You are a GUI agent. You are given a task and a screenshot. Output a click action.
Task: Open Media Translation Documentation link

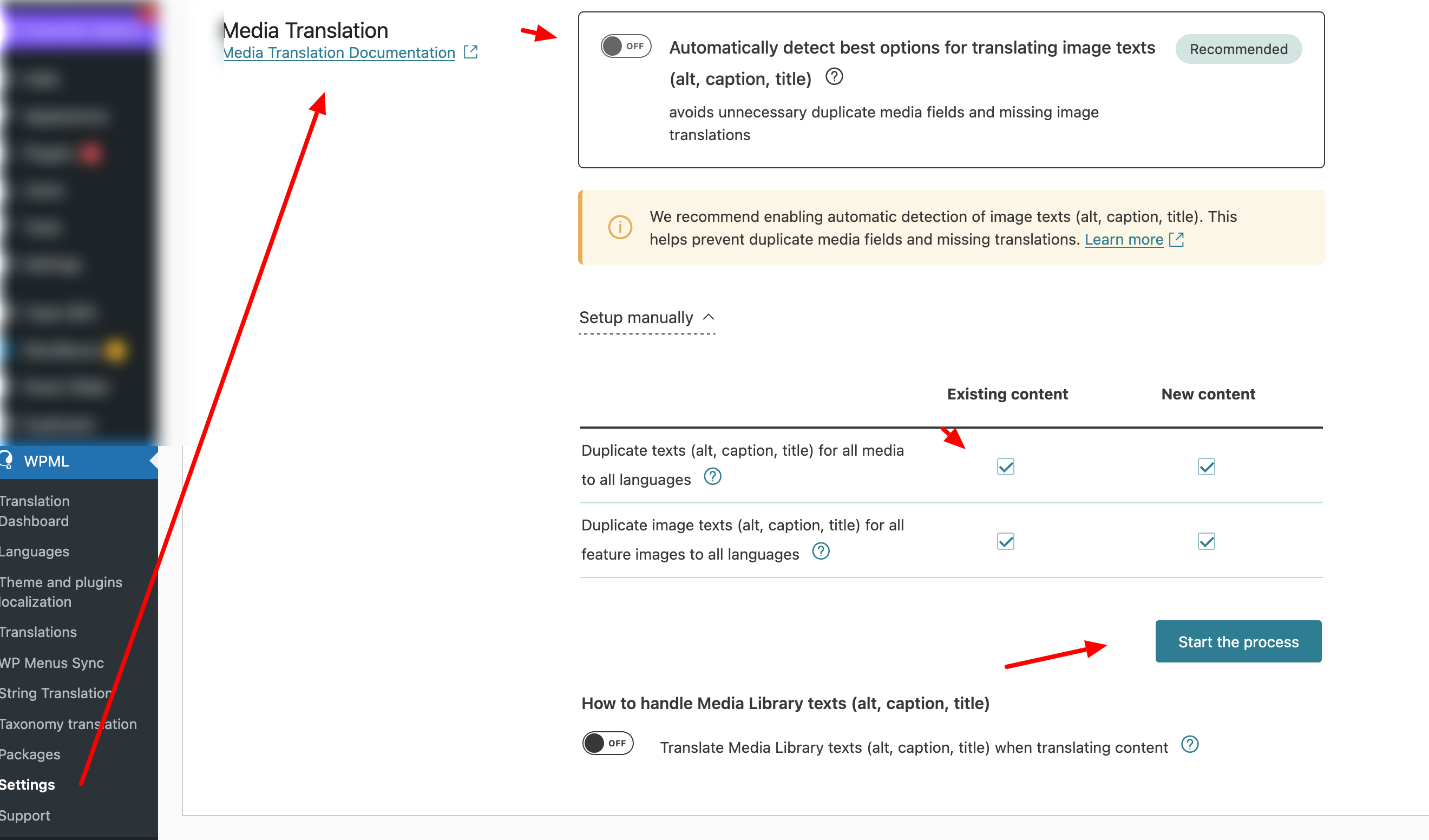339,52
